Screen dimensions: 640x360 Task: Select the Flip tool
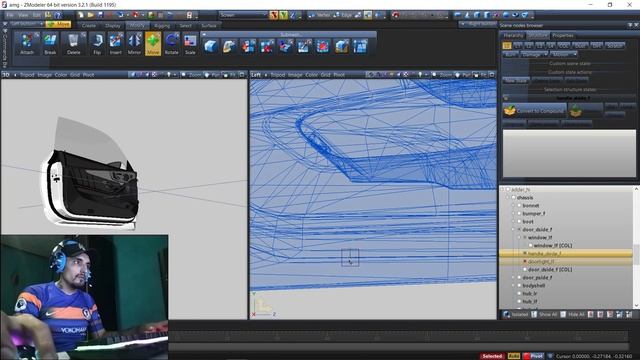[97, 44]
